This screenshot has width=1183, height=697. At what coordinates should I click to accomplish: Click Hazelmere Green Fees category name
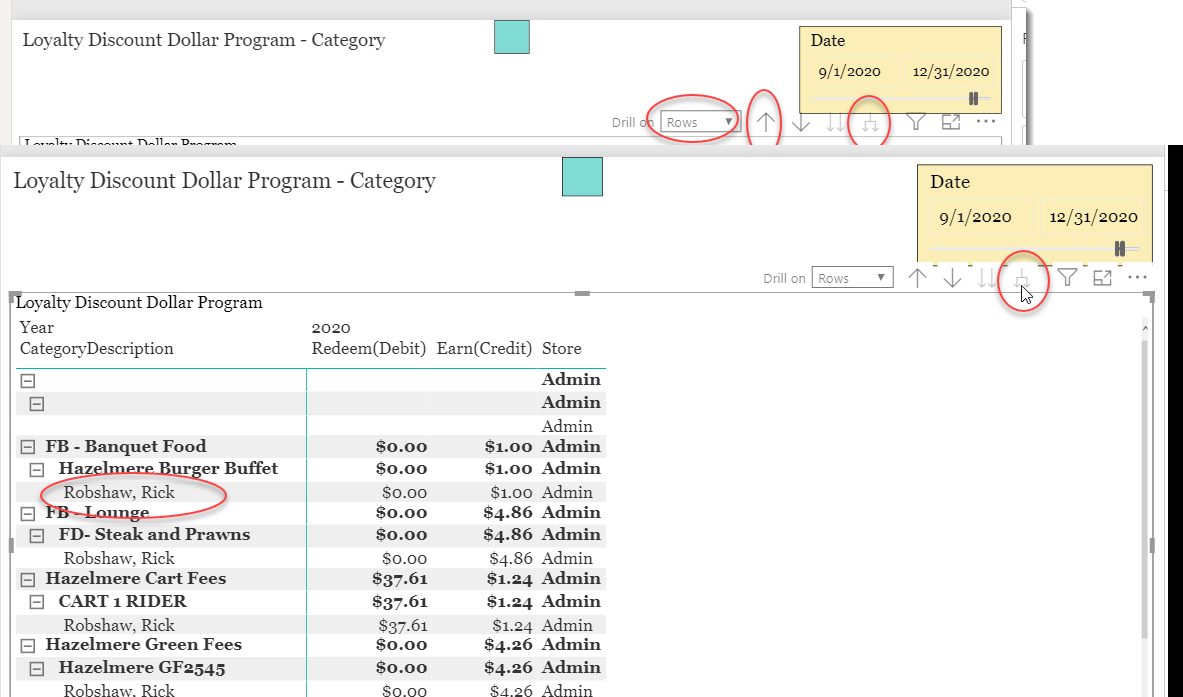pyautogui.click(x=143, y=645)
